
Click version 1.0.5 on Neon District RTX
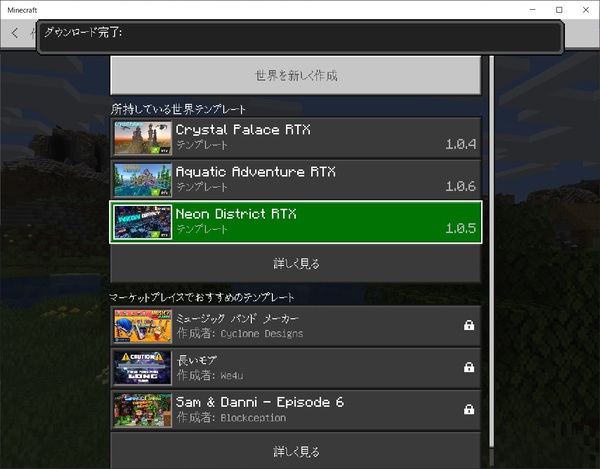pos(461,228)
